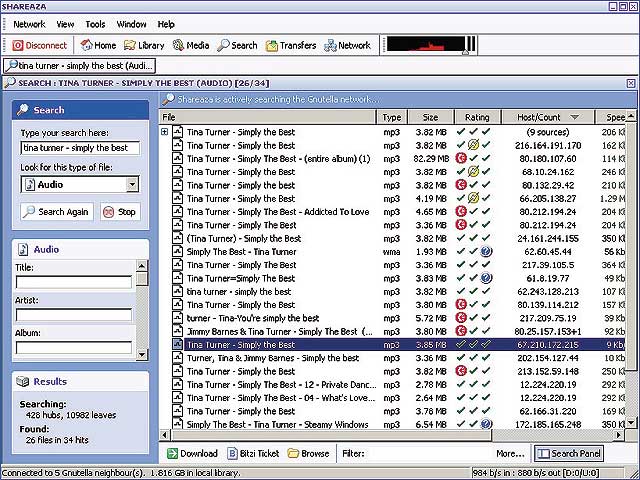This screenshot has height=480, width=640.
Task: Open the View menu
Action: pyautogui.click(x=65, y=24)
